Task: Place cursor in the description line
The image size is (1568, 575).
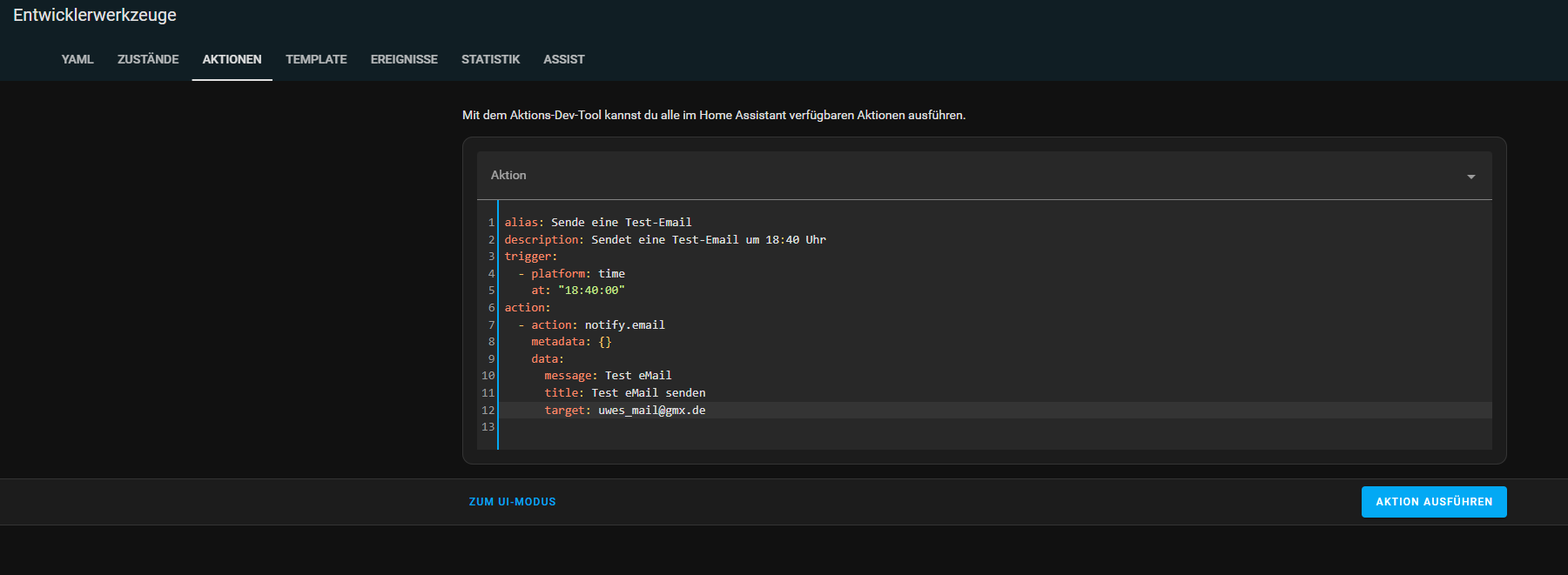Action: (x=665, y=240)
